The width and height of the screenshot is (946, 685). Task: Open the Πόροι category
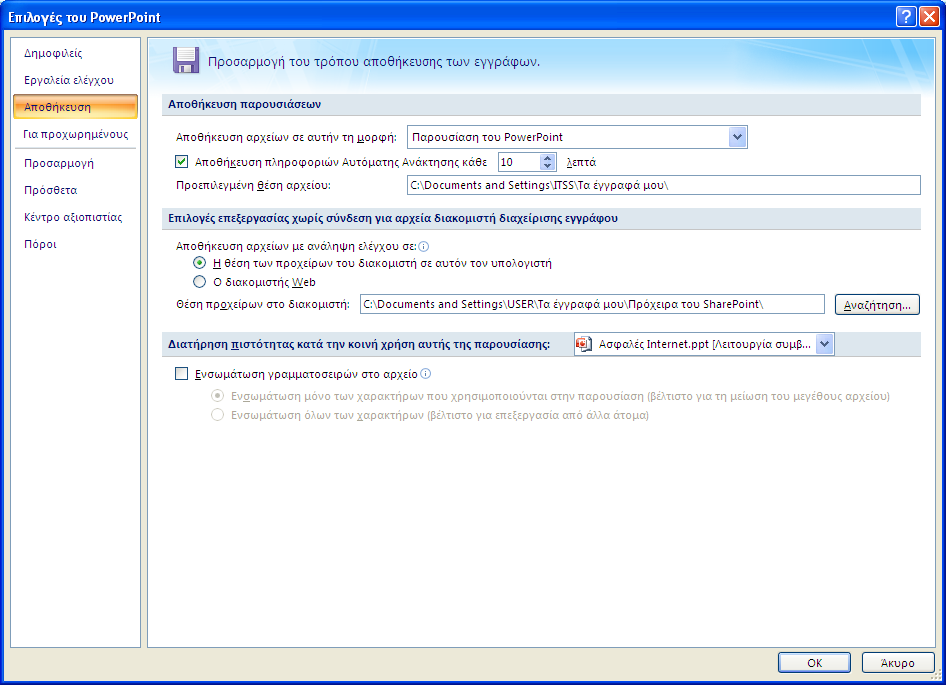click(40, 244)
